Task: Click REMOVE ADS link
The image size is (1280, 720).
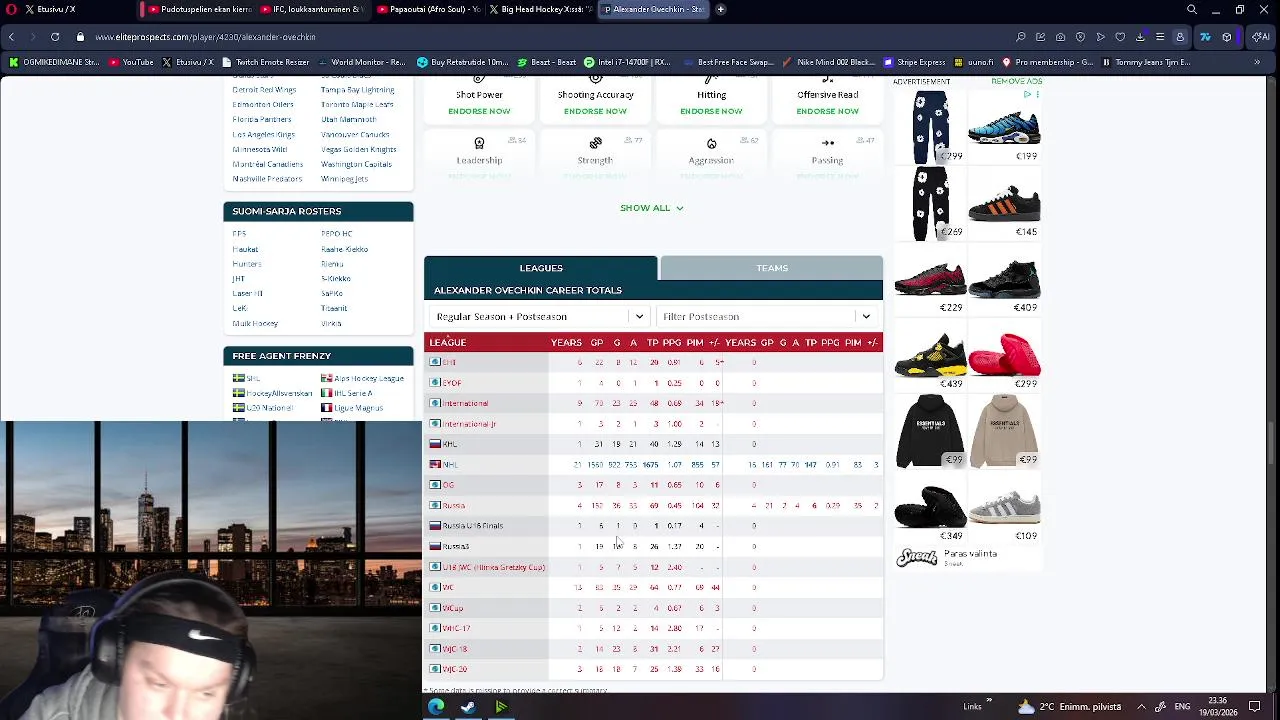Action: tap(1016, 81)
